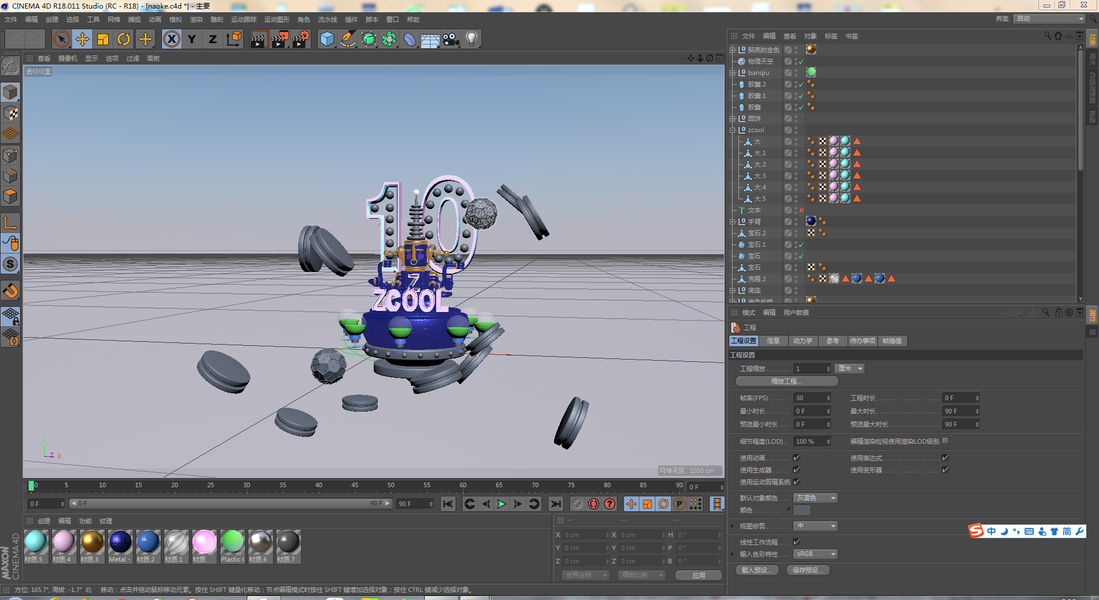1099x600 pixels.
Task: Toggle Z axis lock
Action: coord(212,39)
